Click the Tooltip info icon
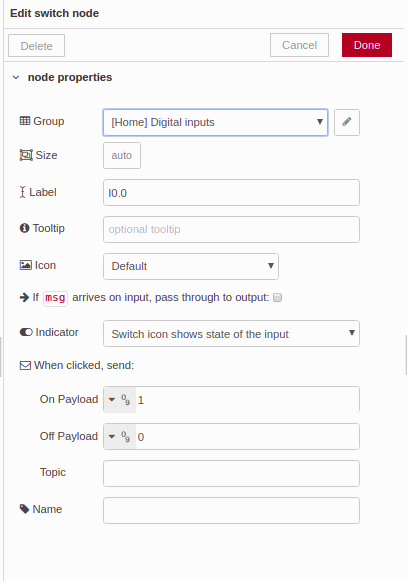This screenshot has width=407, height=581. coord(24,228)
